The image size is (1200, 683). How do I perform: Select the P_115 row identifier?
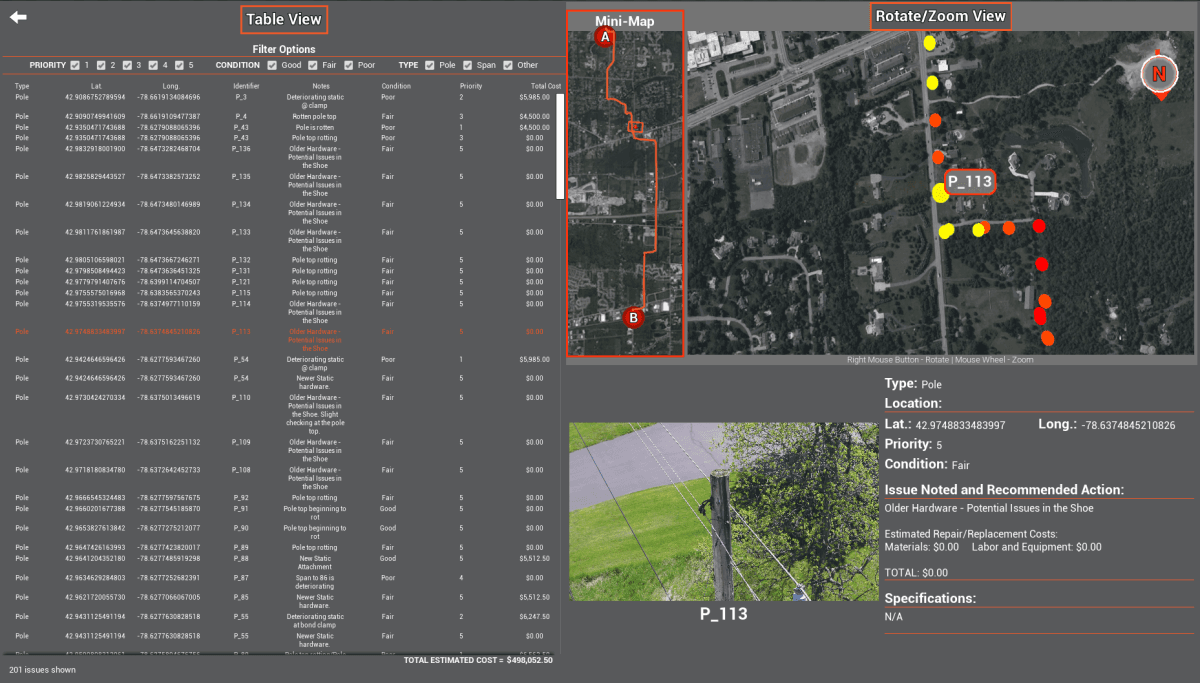click(241, 293)
